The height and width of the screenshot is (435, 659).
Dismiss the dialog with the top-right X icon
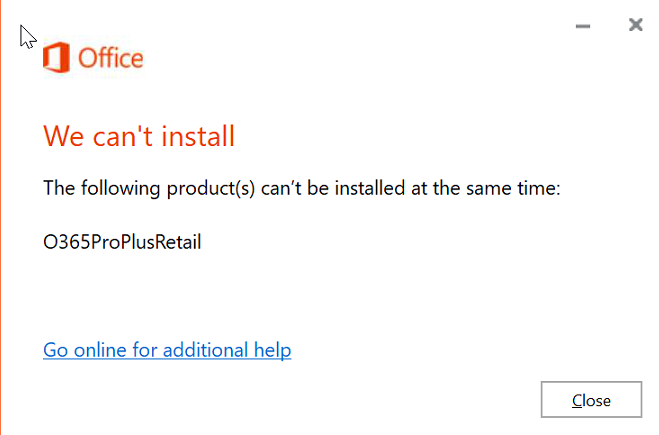tap(635, 25)
